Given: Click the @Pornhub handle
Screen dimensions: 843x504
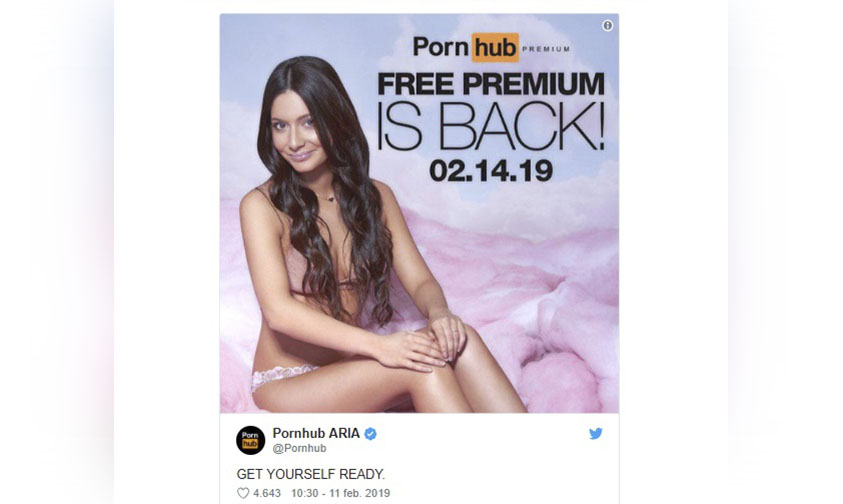Looking at the screenshot, I should coord(299,448).
